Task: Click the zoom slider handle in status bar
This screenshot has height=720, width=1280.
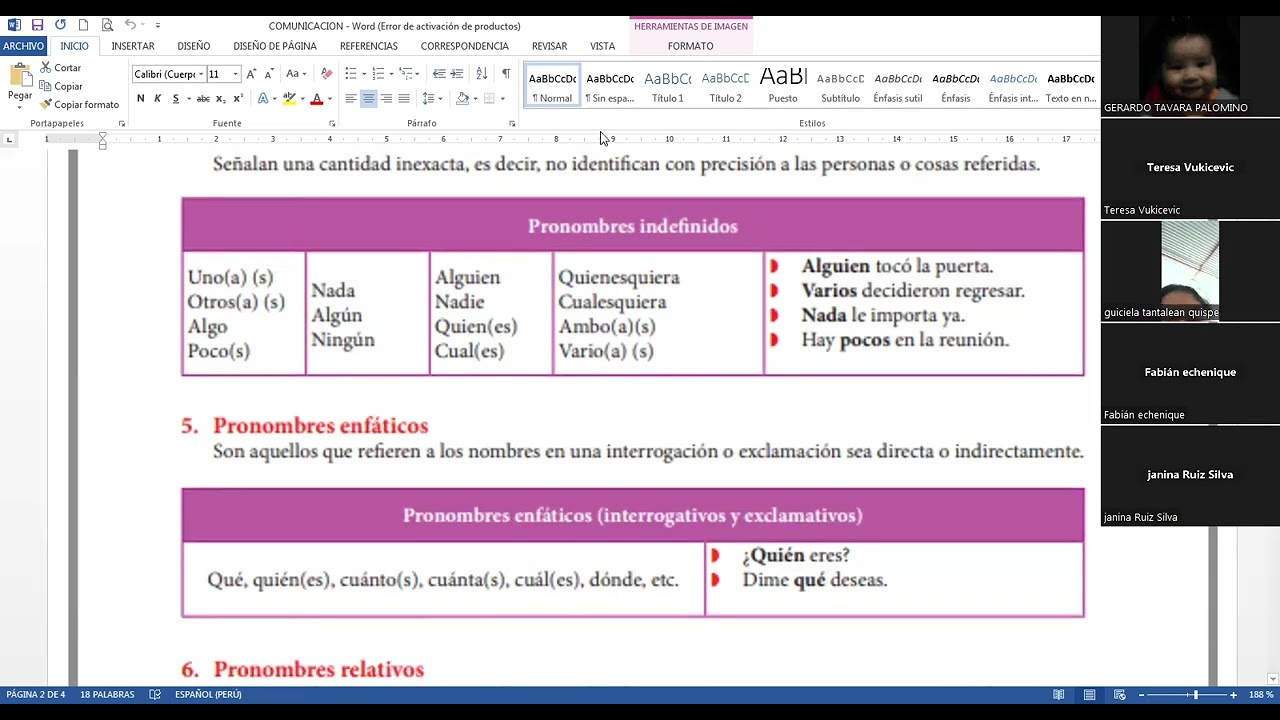Action: coord(1195,694)
